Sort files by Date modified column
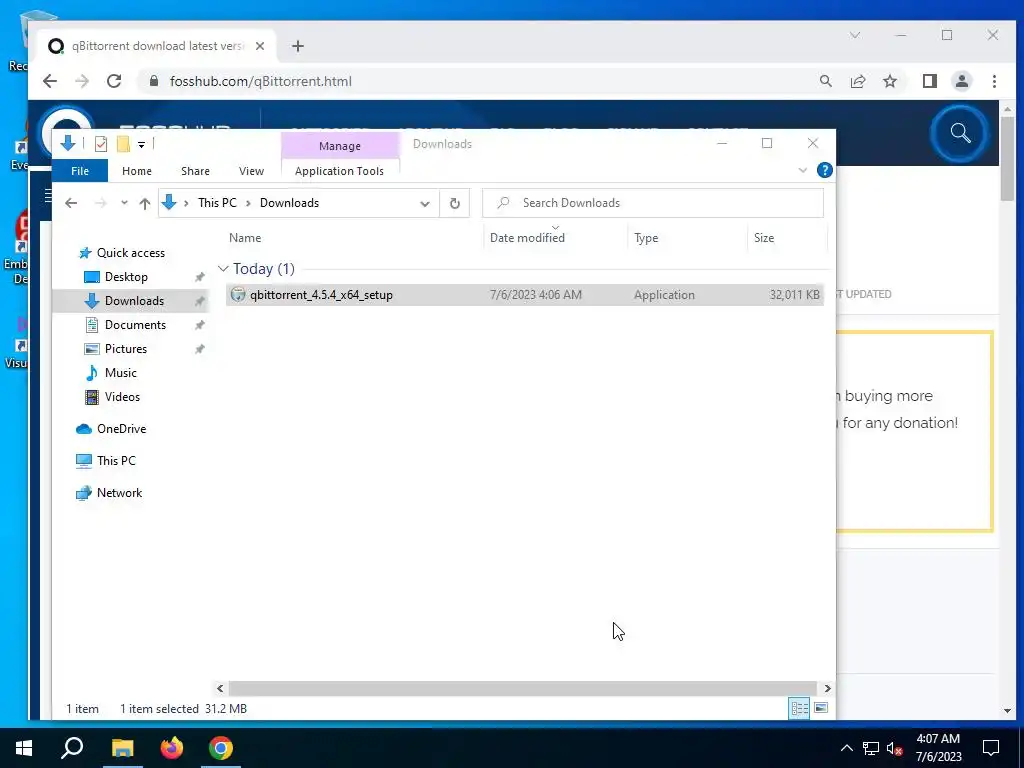This screenshot has width=1024, height=768. (527, 238)
